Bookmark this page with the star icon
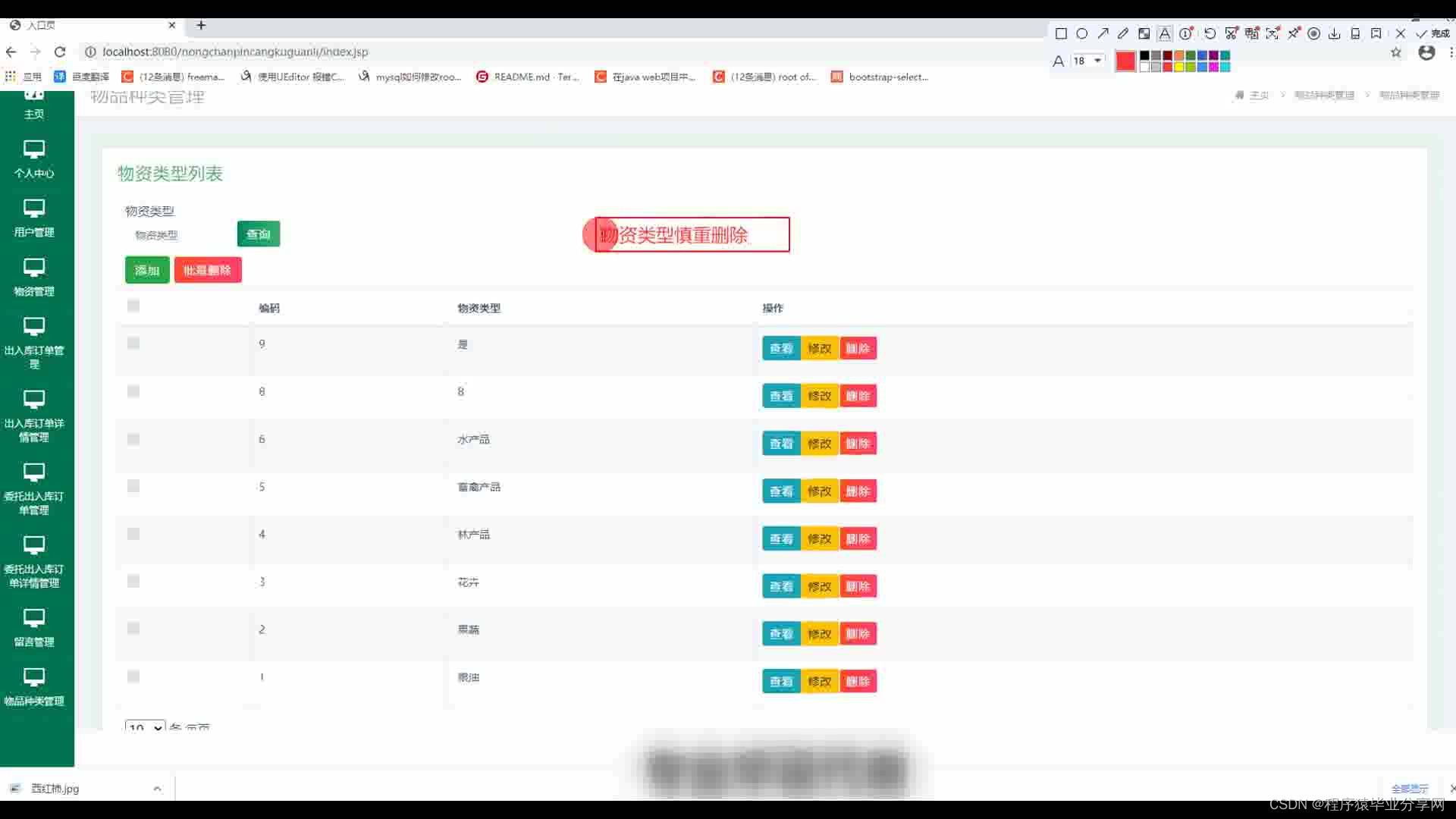Screen dimensions: 1456x819 (x=1396, y=52)
